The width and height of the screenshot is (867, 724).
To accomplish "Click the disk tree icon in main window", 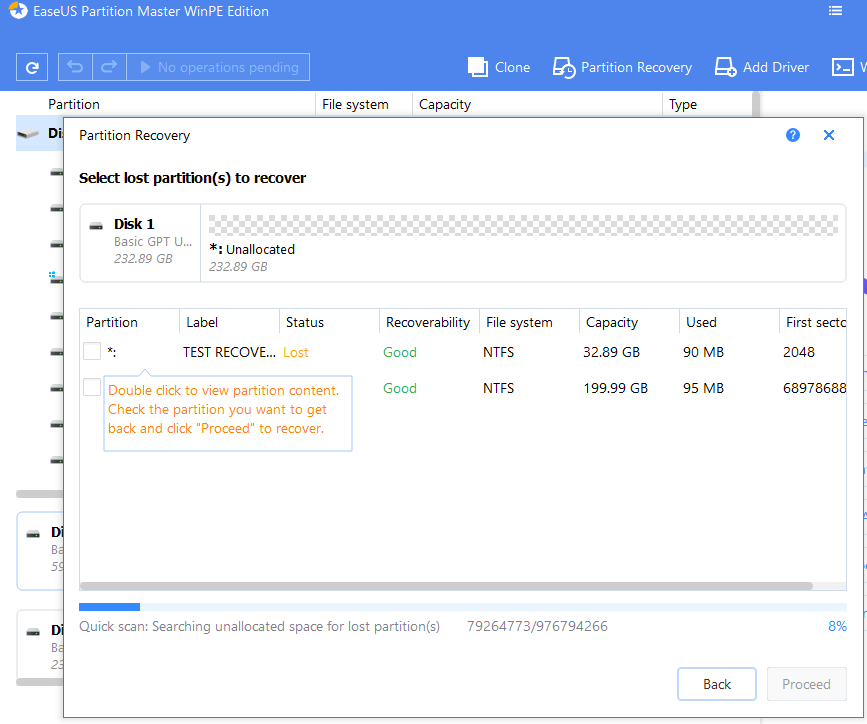I will (x=28, y=133).
